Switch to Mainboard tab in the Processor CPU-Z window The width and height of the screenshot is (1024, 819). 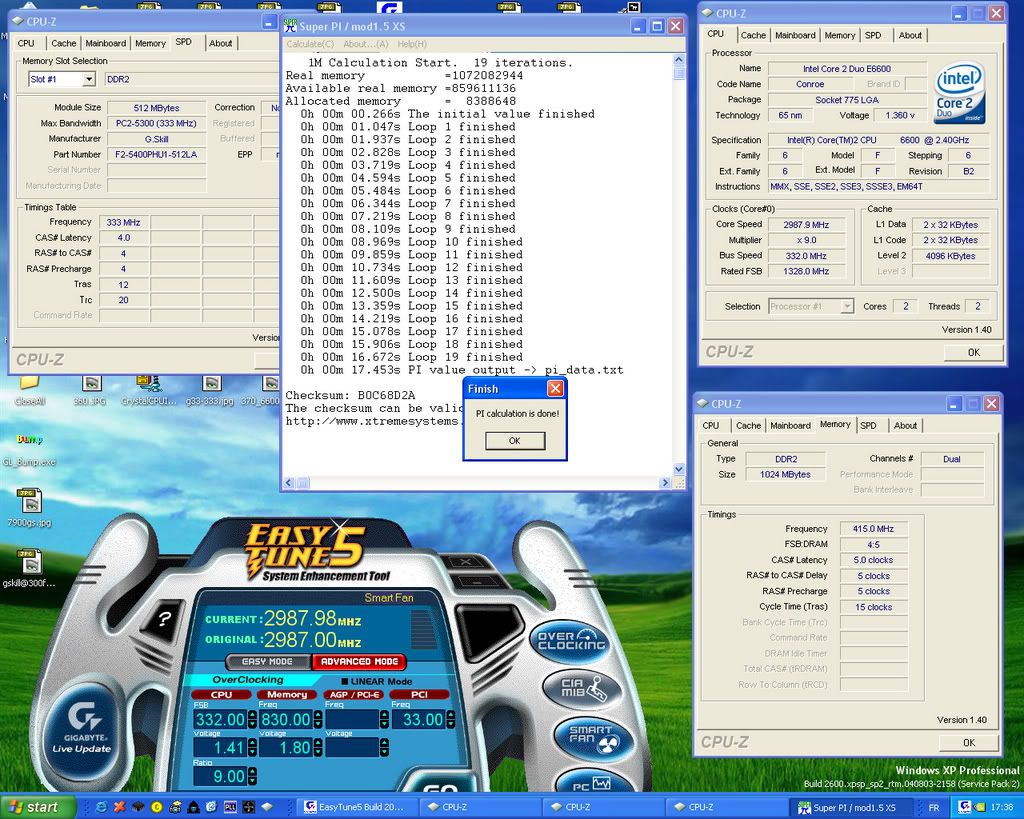795,35
